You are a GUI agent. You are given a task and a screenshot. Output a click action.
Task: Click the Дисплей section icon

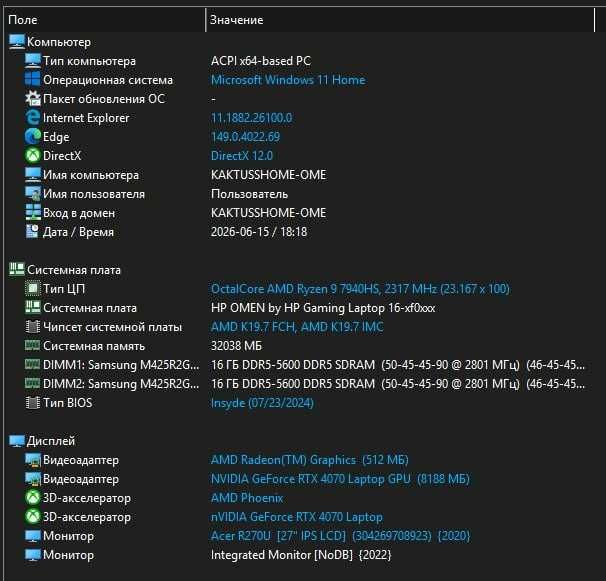coord(17,441)
